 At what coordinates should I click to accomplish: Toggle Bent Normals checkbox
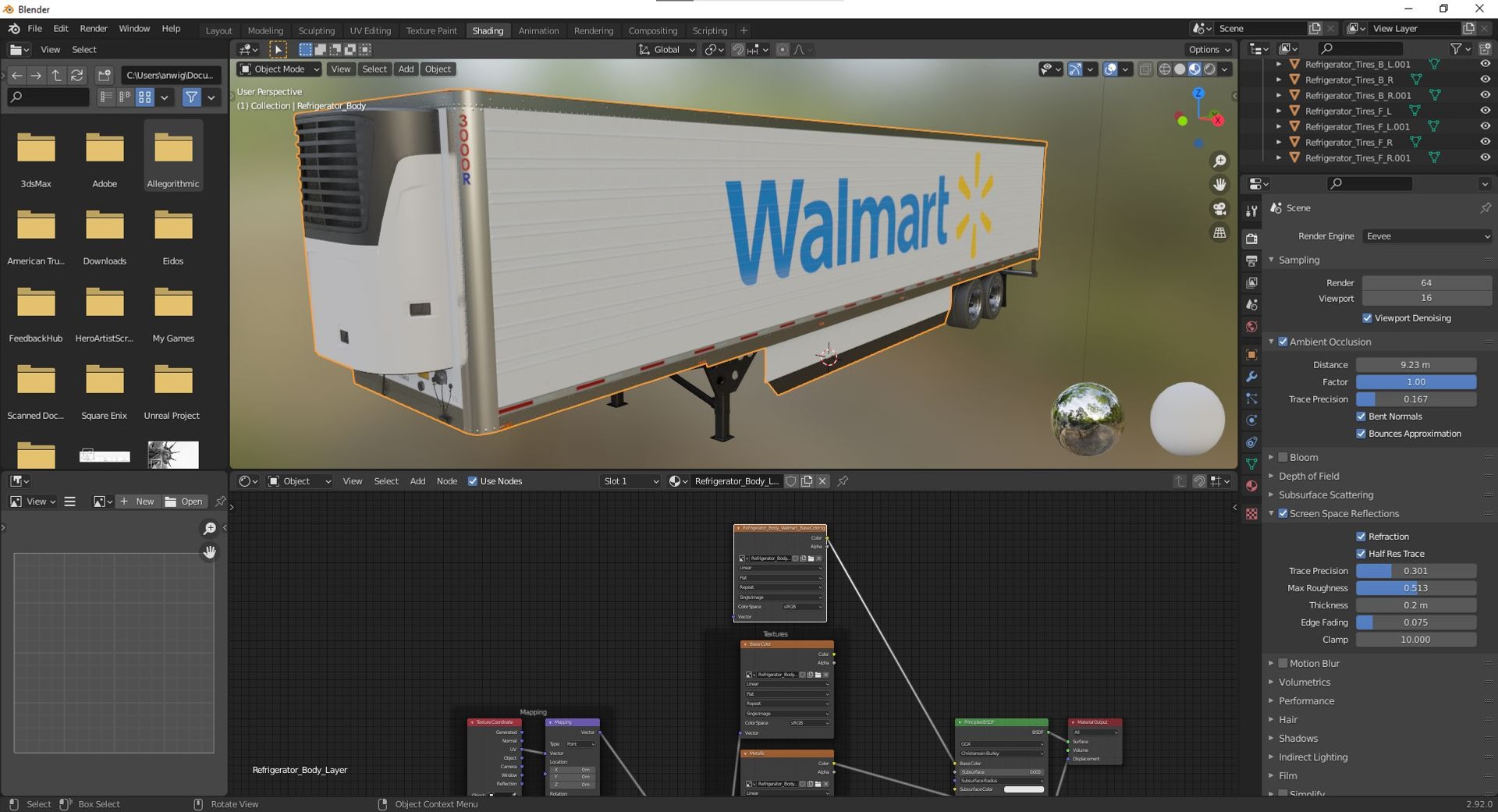(1361, 417)
